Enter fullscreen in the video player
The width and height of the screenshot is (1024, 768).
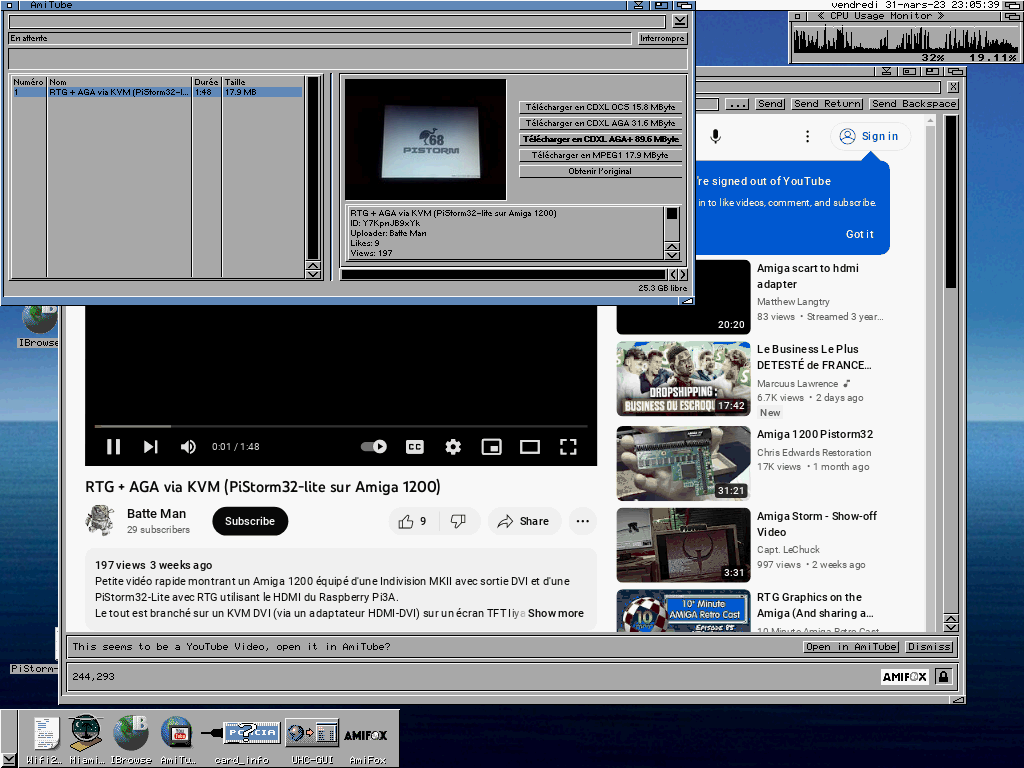(568, 447)
